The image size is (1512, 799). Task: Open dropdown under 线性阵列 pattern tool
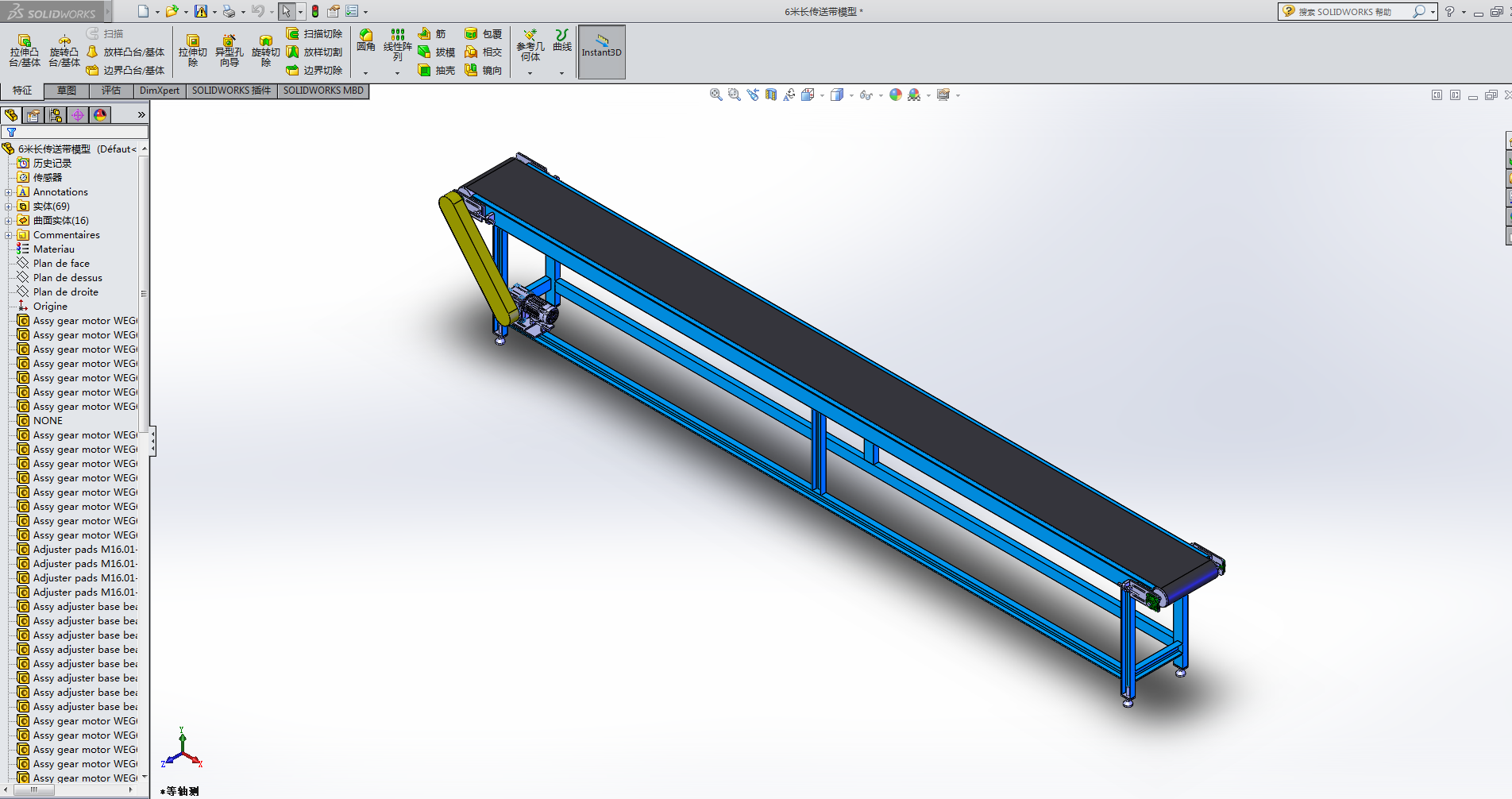point(398,73)
